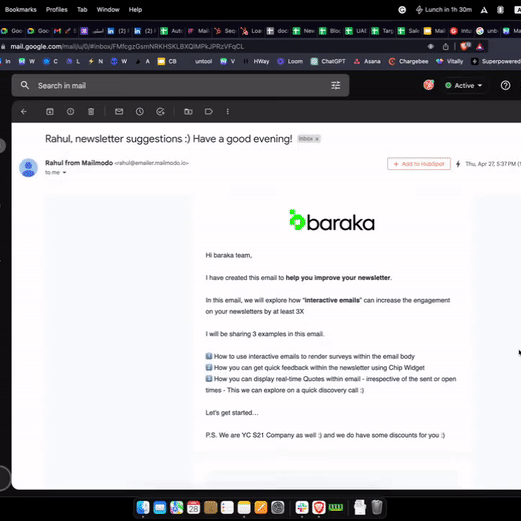Expand recipient details next to 'to me'
The width and height of the screenshot is (521, 521).
[64, 172]
